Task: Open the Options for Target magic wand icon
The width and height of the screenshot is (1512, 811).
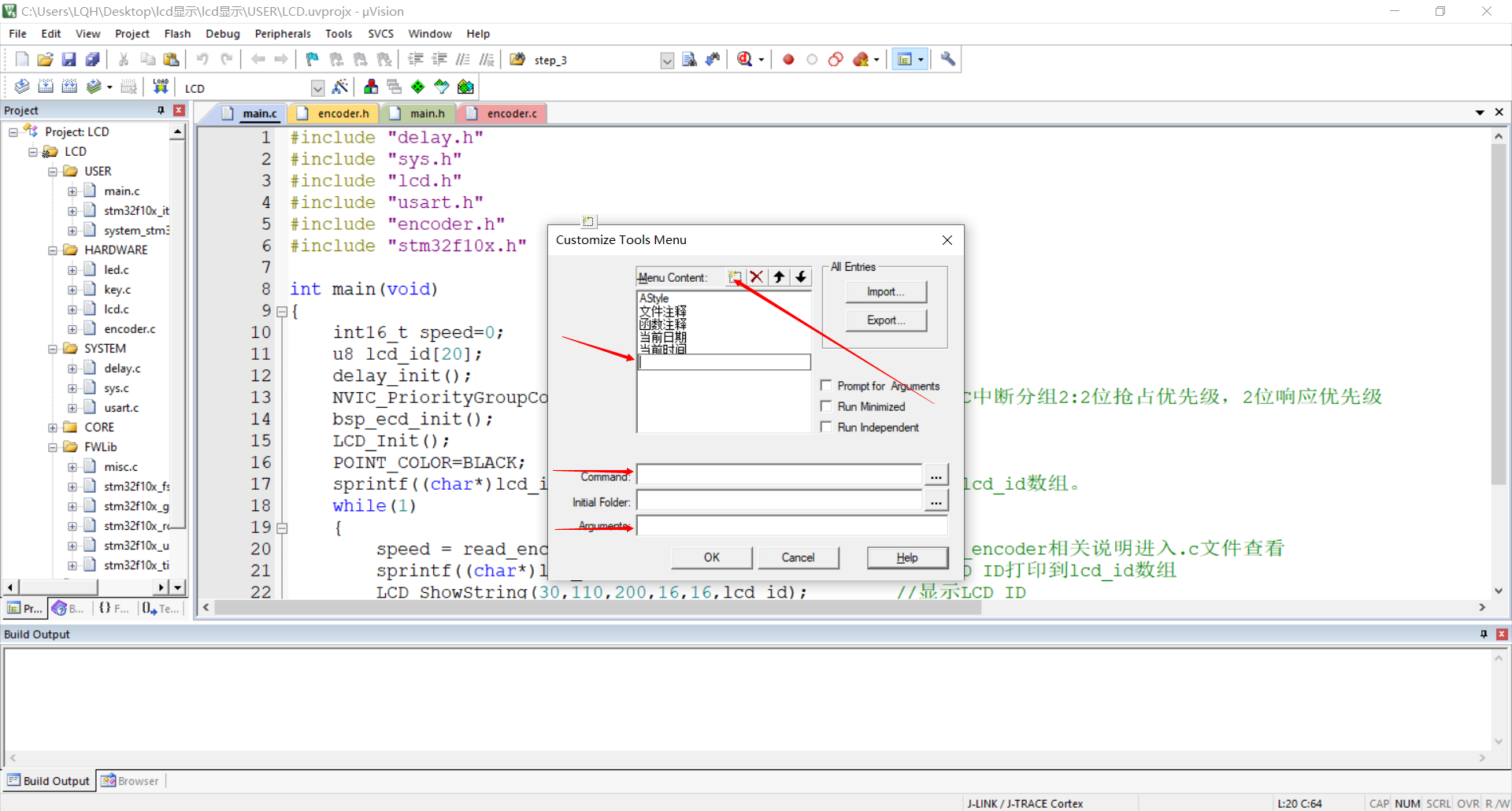Action: pyautogui.click(x=340, y=87)
